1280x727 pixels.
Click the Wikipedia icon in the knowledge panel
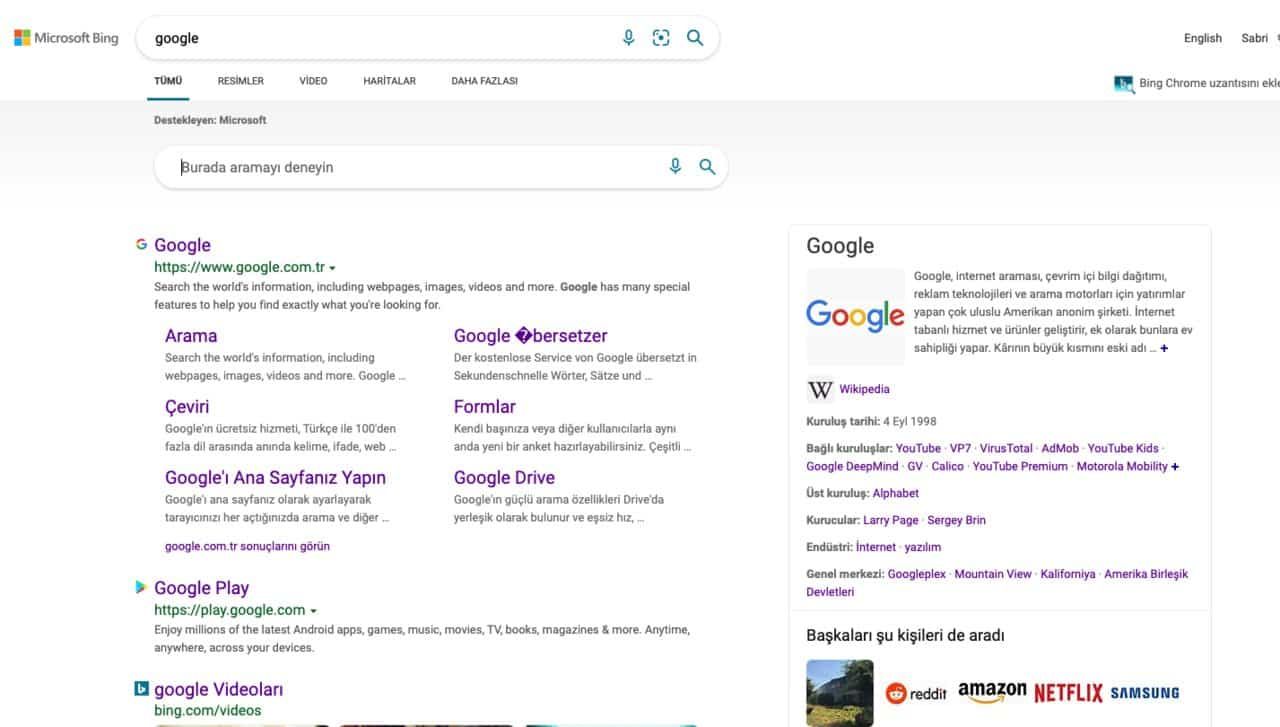(820, 389)
